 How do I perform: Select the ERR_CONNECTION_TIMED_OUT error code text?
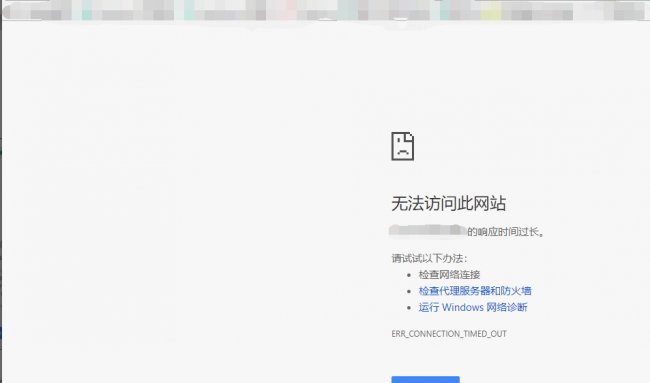coord(449,334)
